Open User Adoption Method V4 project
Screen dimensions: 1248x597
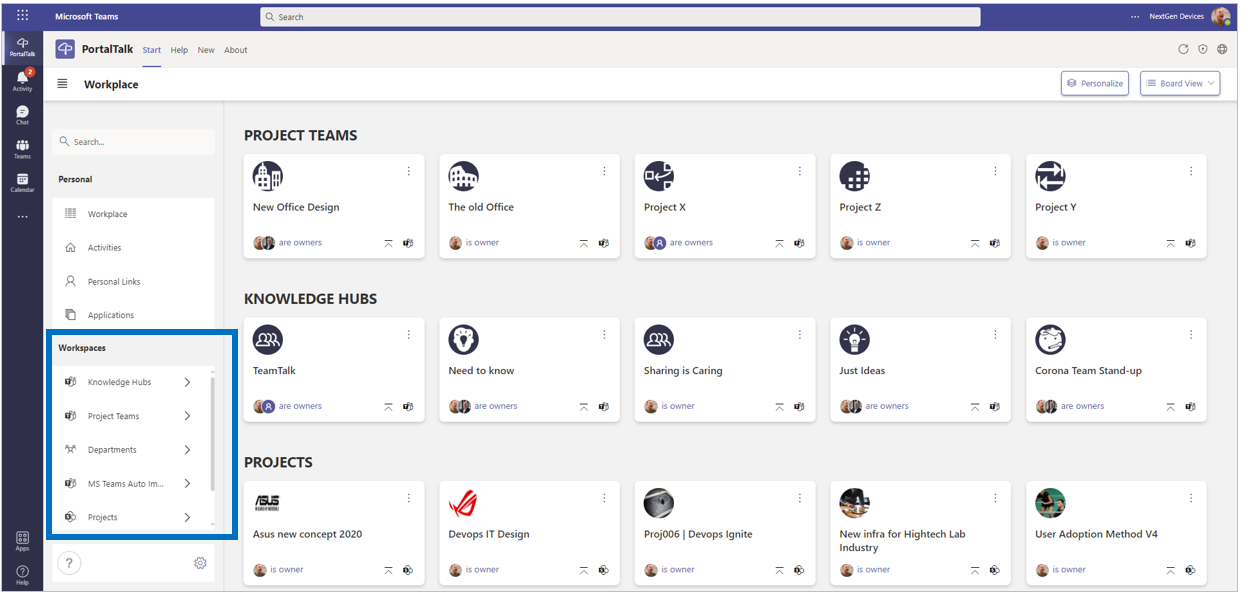tap(1096, 534)
